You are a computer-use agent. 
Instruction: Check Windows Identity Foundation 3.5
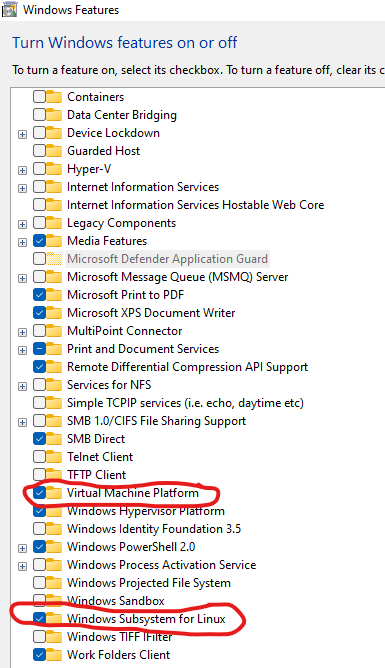pyautogui.click(x=39, y=529)
